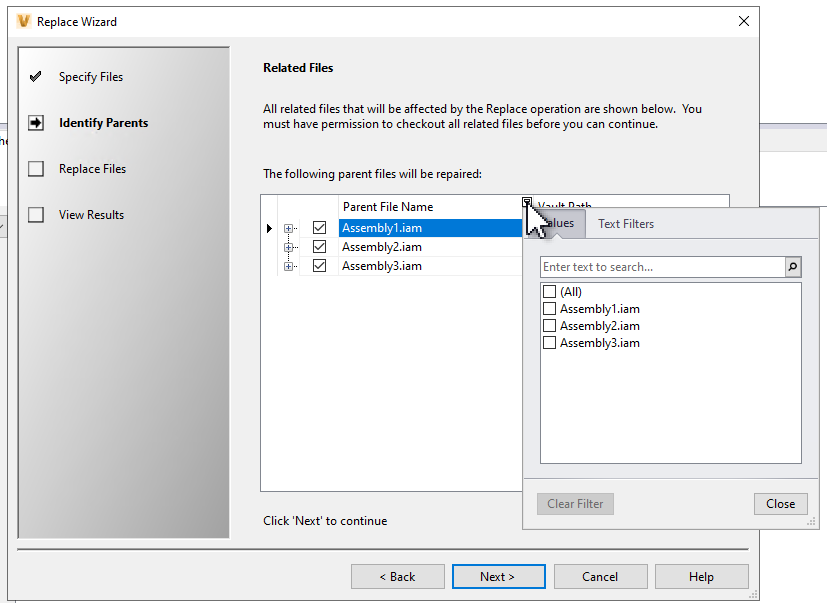The image size is (827, 603).
Task: Check the (All) option in the filter list
Action: click(549, 291)
